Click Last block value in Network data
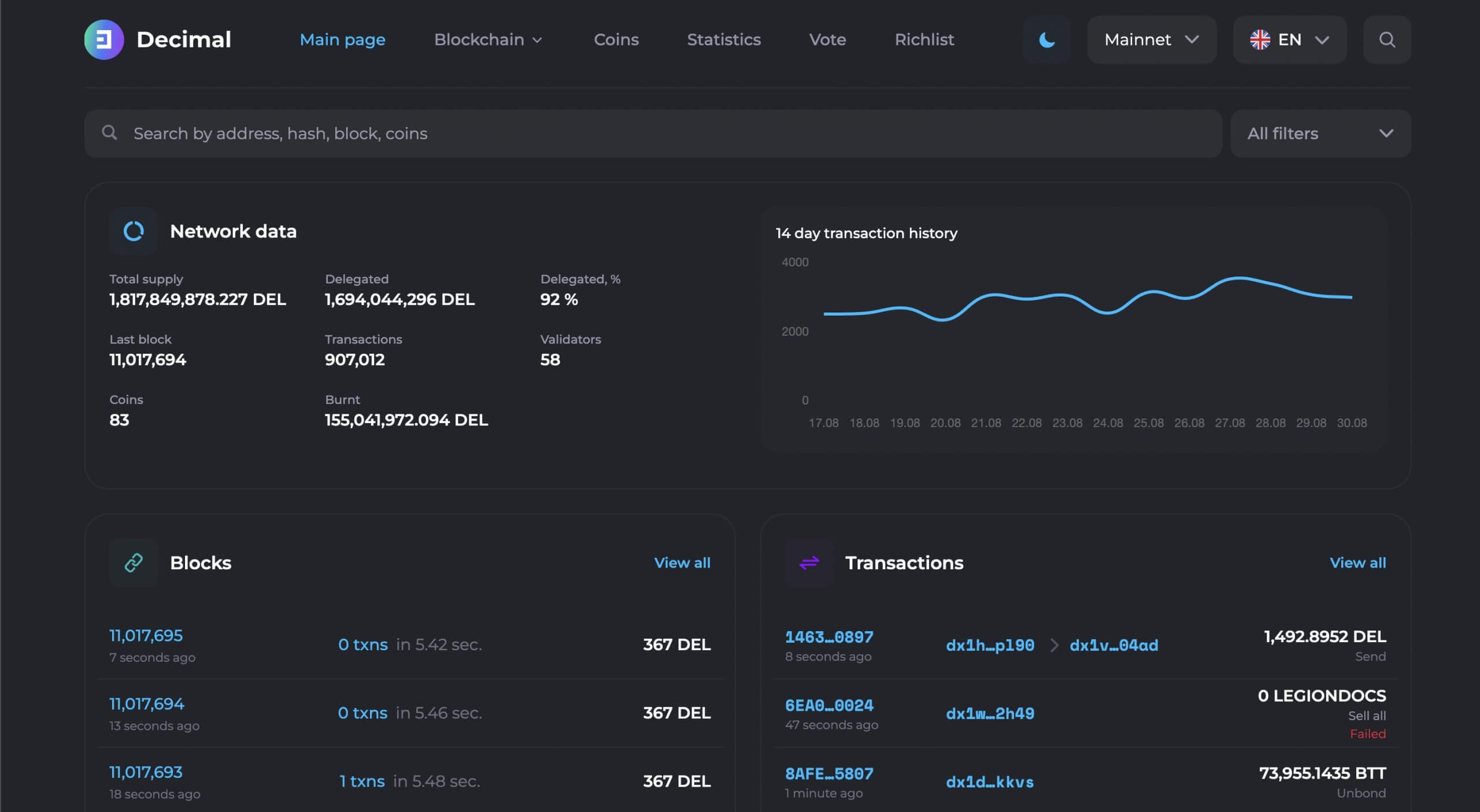The width and height of the screenshot is (1480, 812). (x=147, y=359)
